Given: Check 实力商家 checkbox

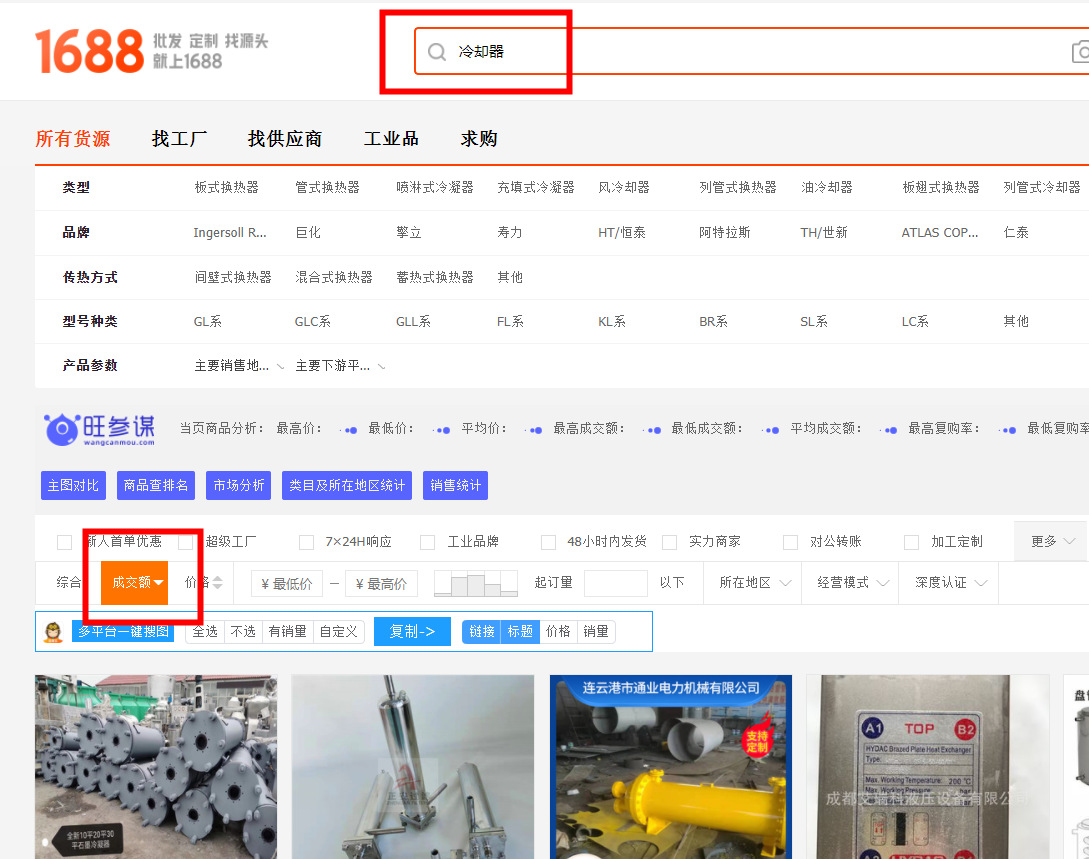Looking at the screenshot, I should point(670,542).
